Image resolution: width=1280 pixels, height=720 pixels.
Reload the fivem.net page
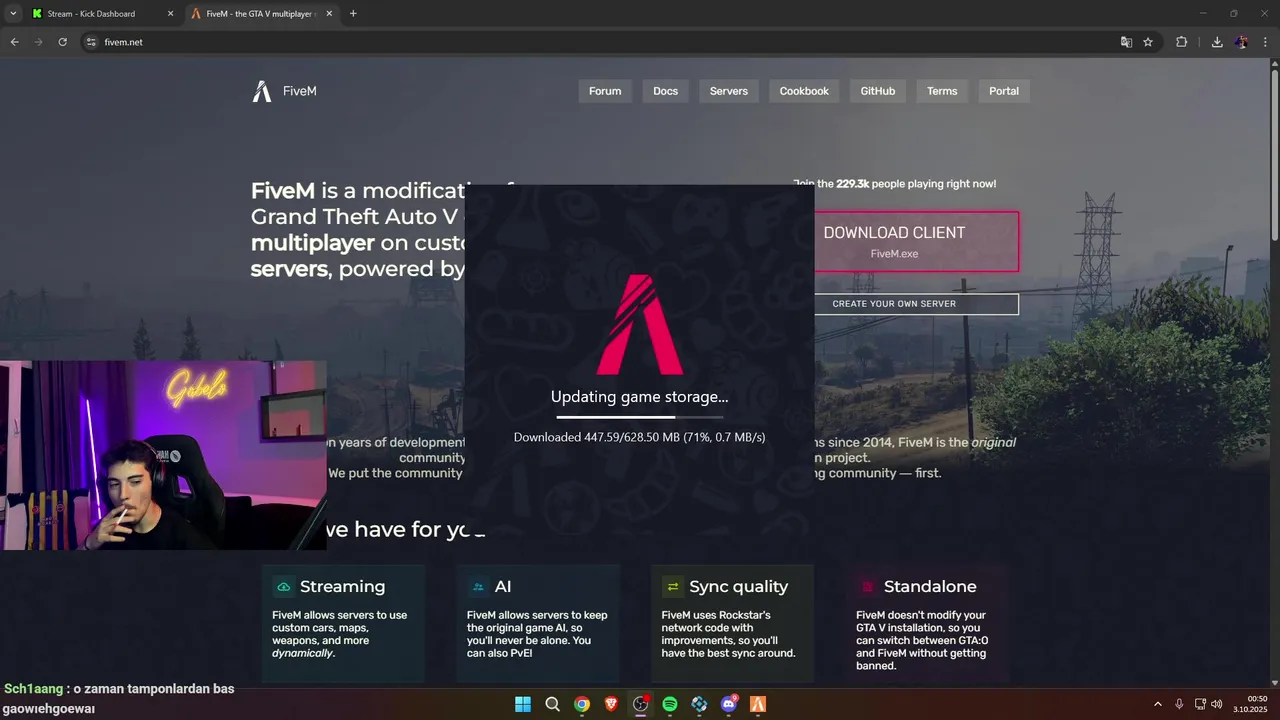[62, 42]
